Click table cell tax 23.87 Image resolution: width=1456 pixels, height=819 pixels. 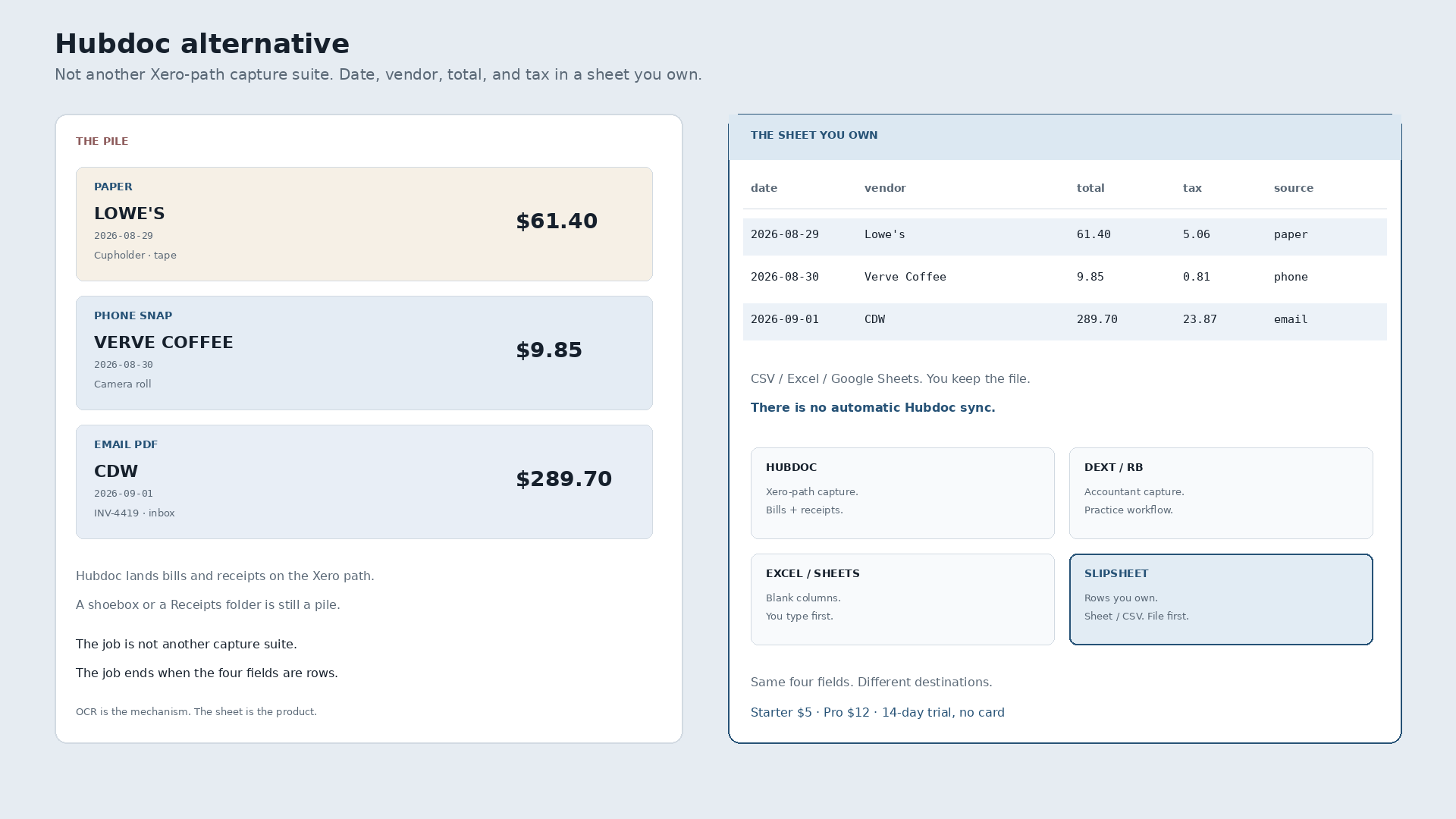[1200, 319]
